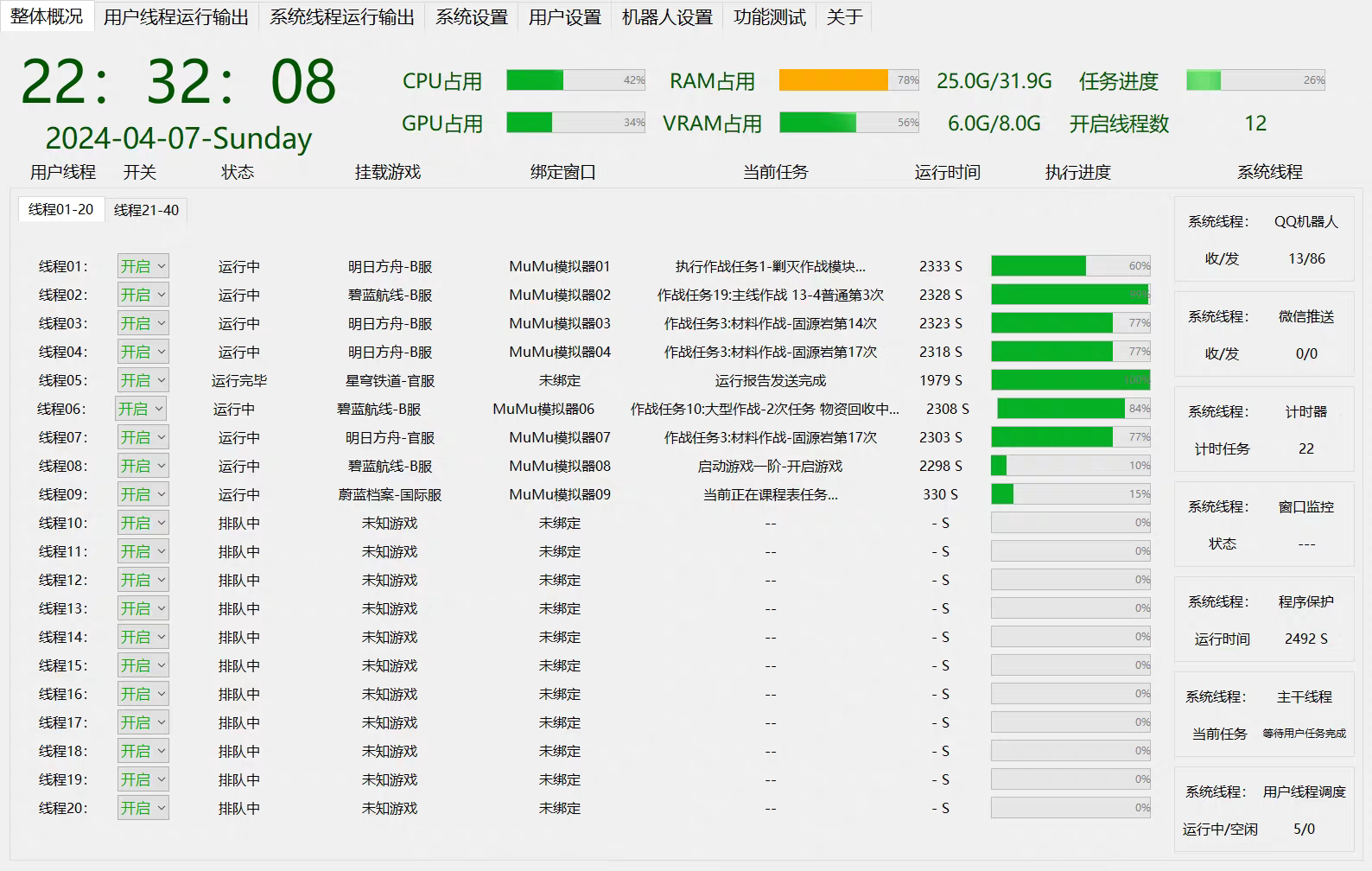Screen dimensions: 1372x871
Task: Select the VRAM value 6.0G/8.0G
Action: tap(994, 124)
